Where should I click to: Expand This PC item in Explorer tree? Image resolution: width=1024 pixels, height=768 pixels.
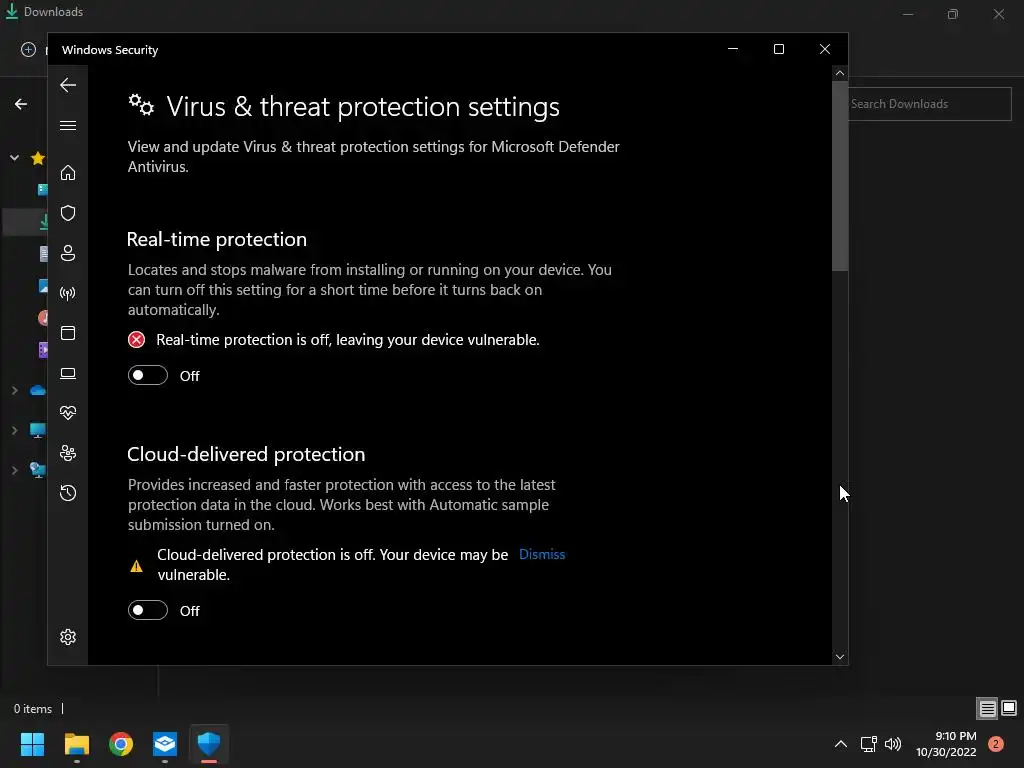(x=14, y=430)
